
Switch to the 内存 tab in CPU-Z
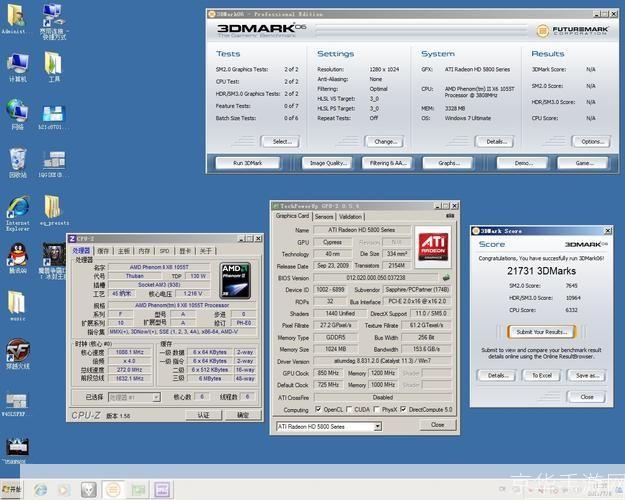[144, 251]
